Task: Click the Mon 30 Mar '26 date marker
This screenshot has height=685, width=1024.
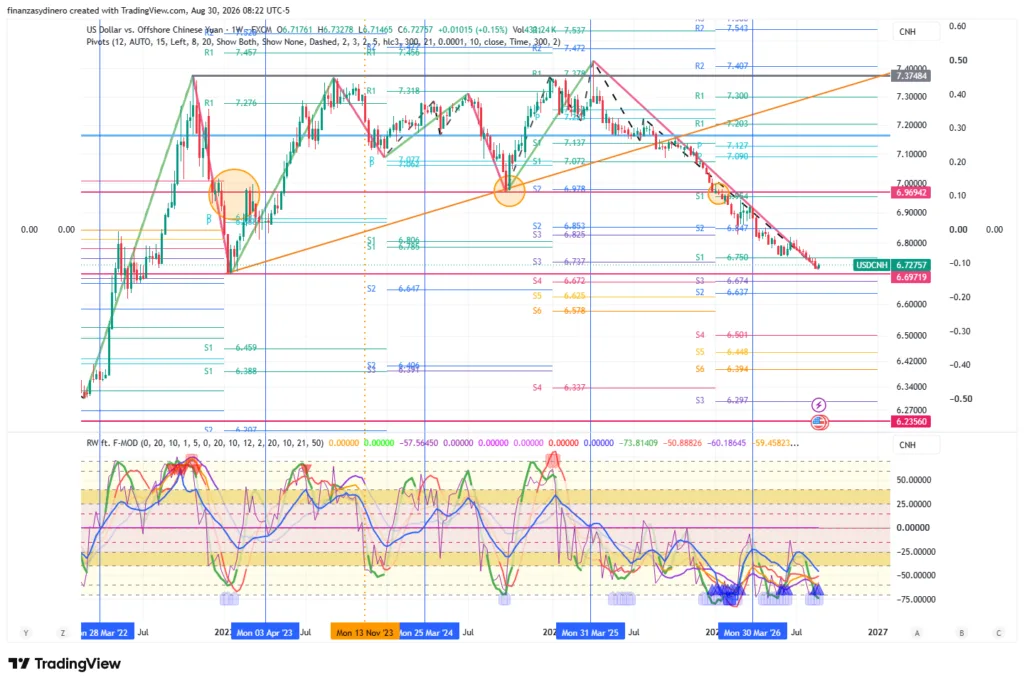Action: 752,632
